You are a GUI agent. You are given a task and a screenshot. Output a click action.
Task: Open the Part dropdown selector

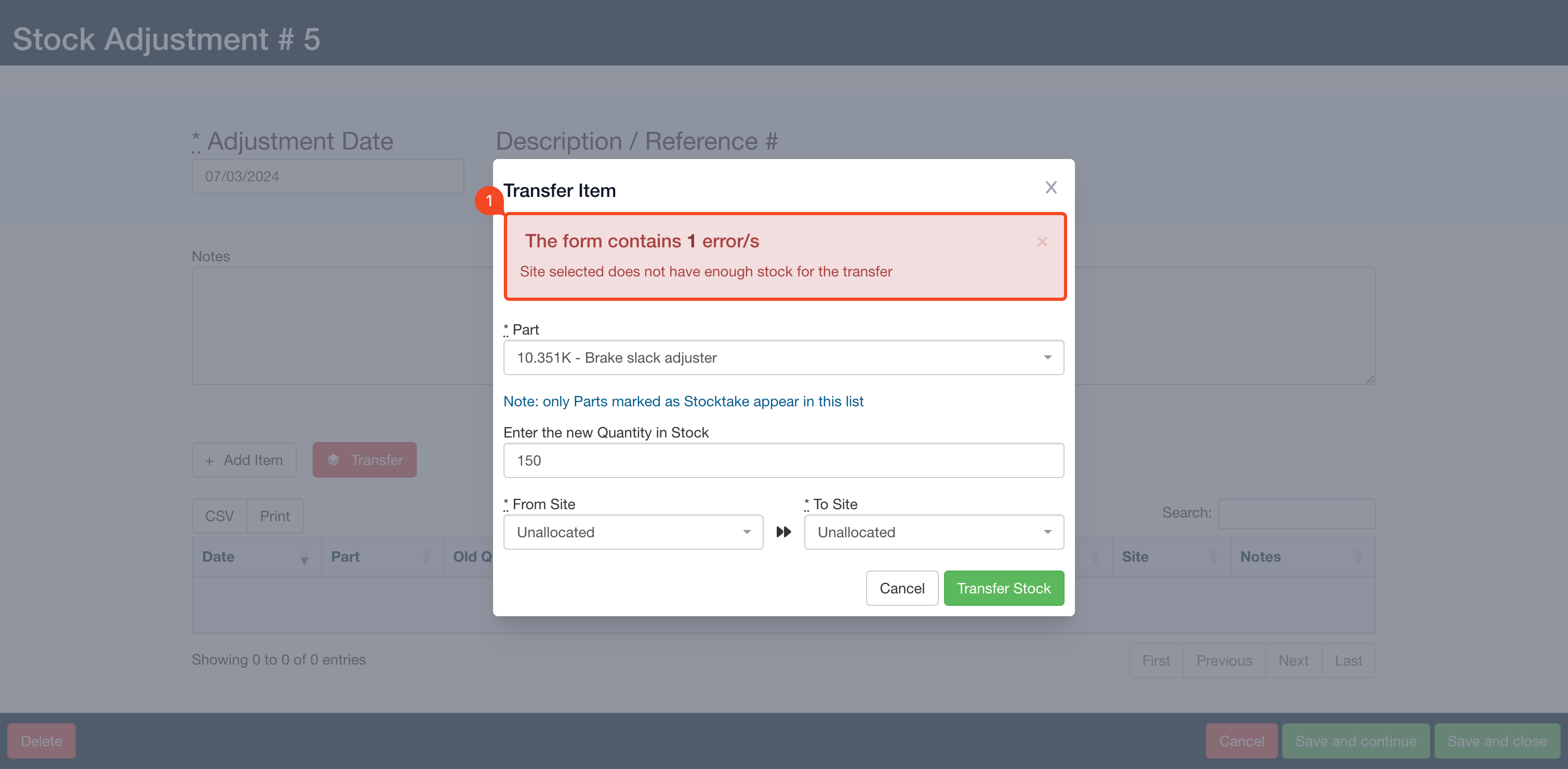tap(783, 357)
